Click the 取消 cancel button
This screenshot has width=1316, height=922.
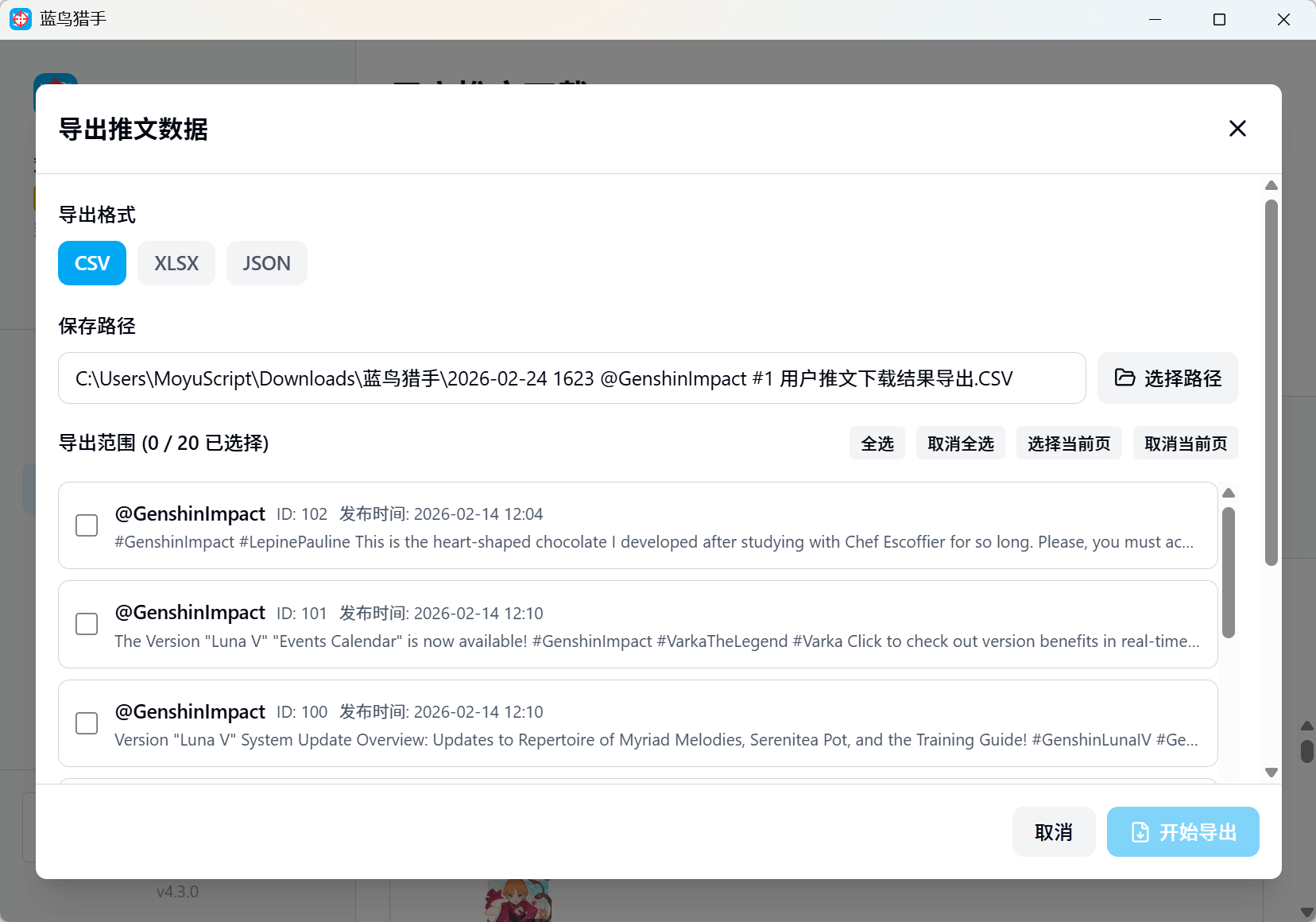coord(1053,832)
